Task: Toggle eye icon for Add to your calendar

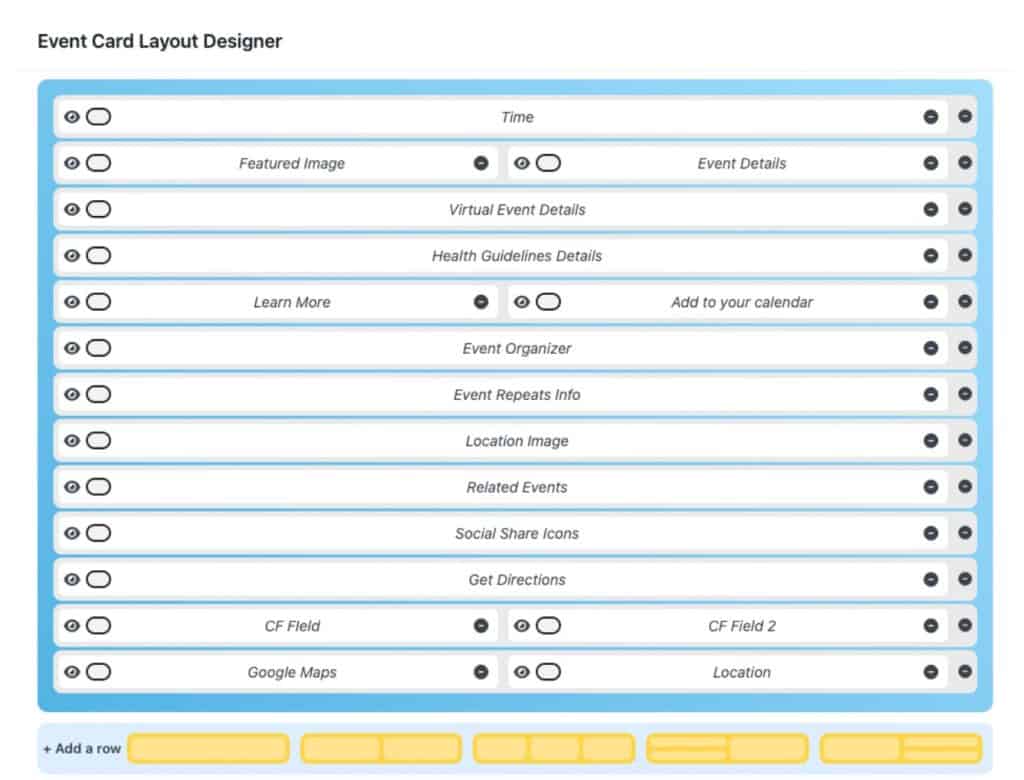Action: [x=521, y=302]
